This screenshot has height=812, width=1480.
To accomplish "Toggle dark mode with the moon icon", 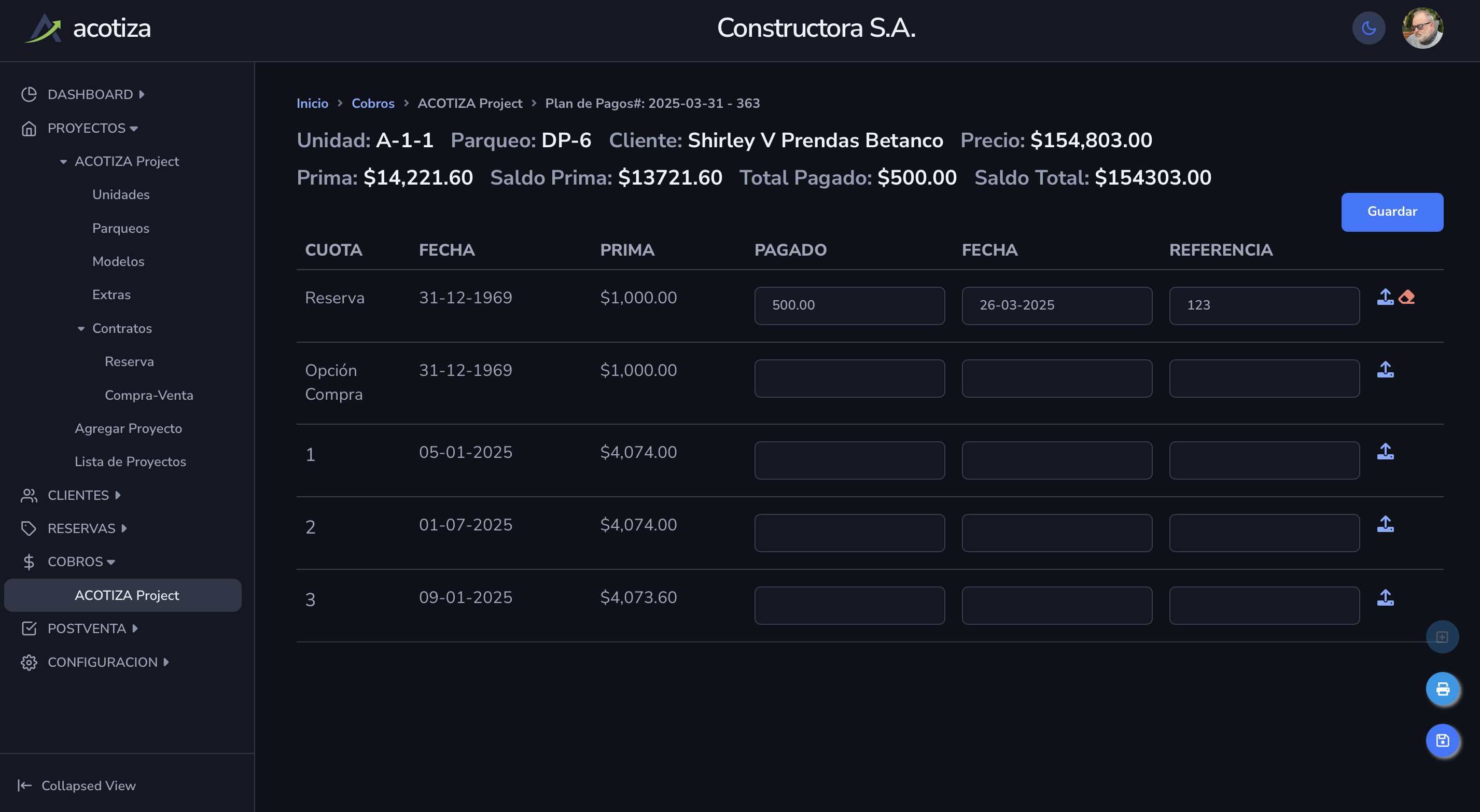I will click(x=1369, y=28).
